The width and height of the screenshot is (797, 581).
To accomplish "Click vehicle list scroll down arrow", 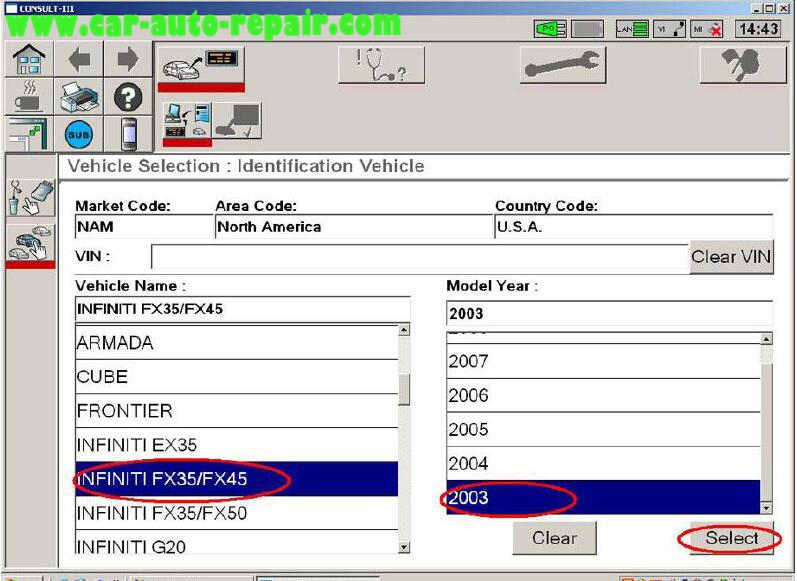I will (404, 547).
